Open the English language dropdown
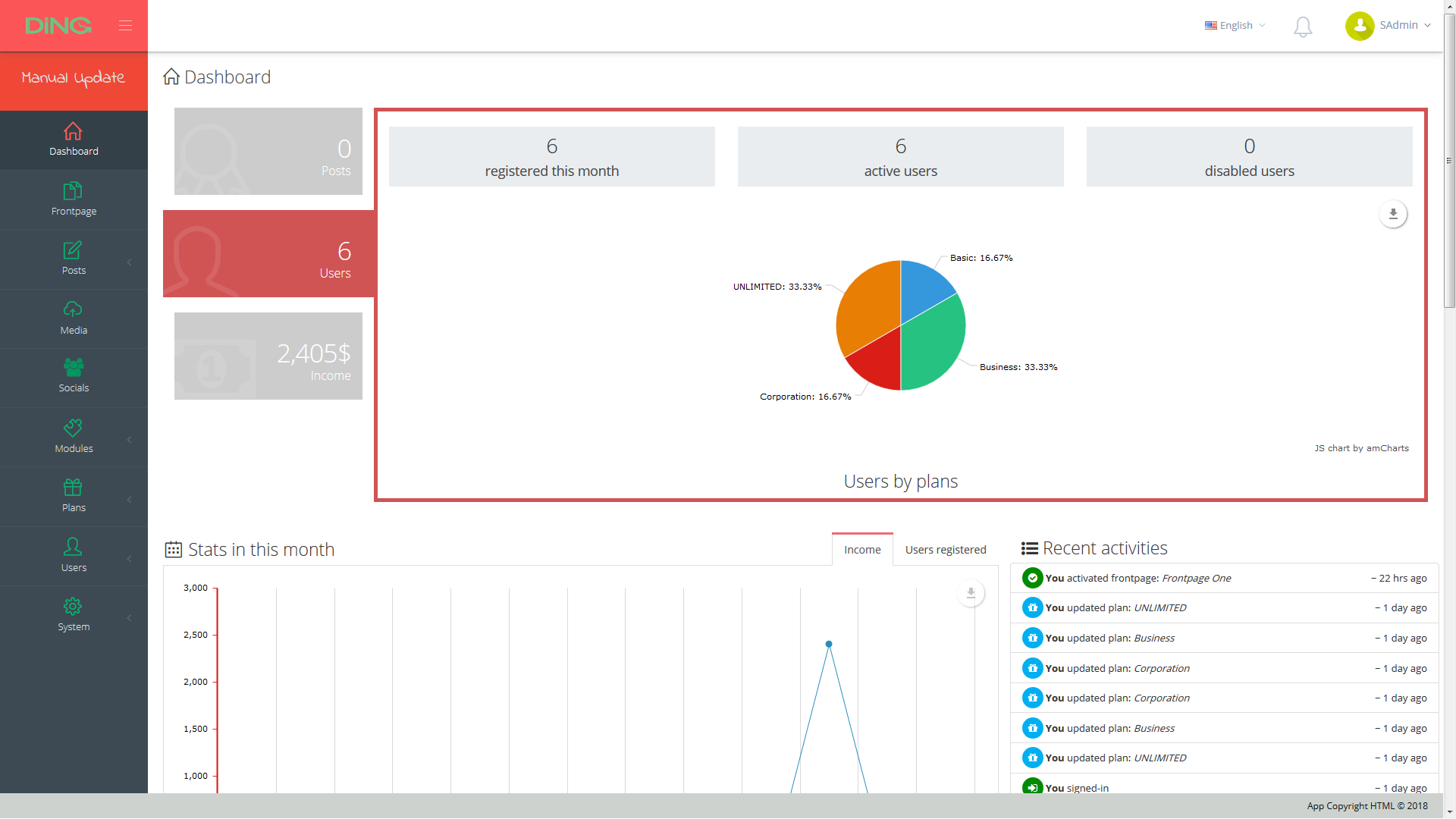The width and height of the screenshot is (1456, 819). [x=1235, y=26]
